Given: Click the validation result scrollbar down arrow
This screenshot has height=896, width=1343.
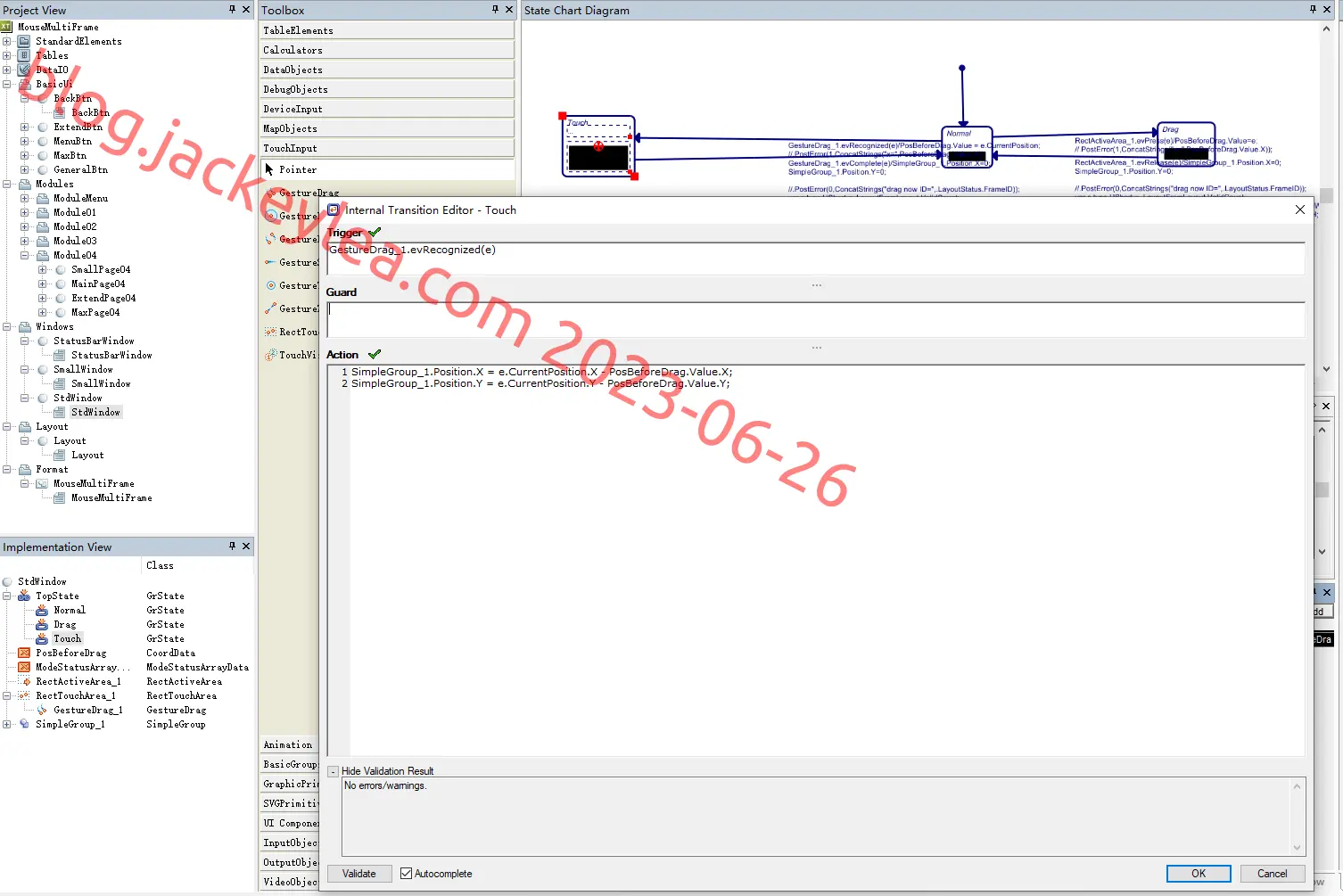Looking at the screenshot, I should coord(1297,848).
